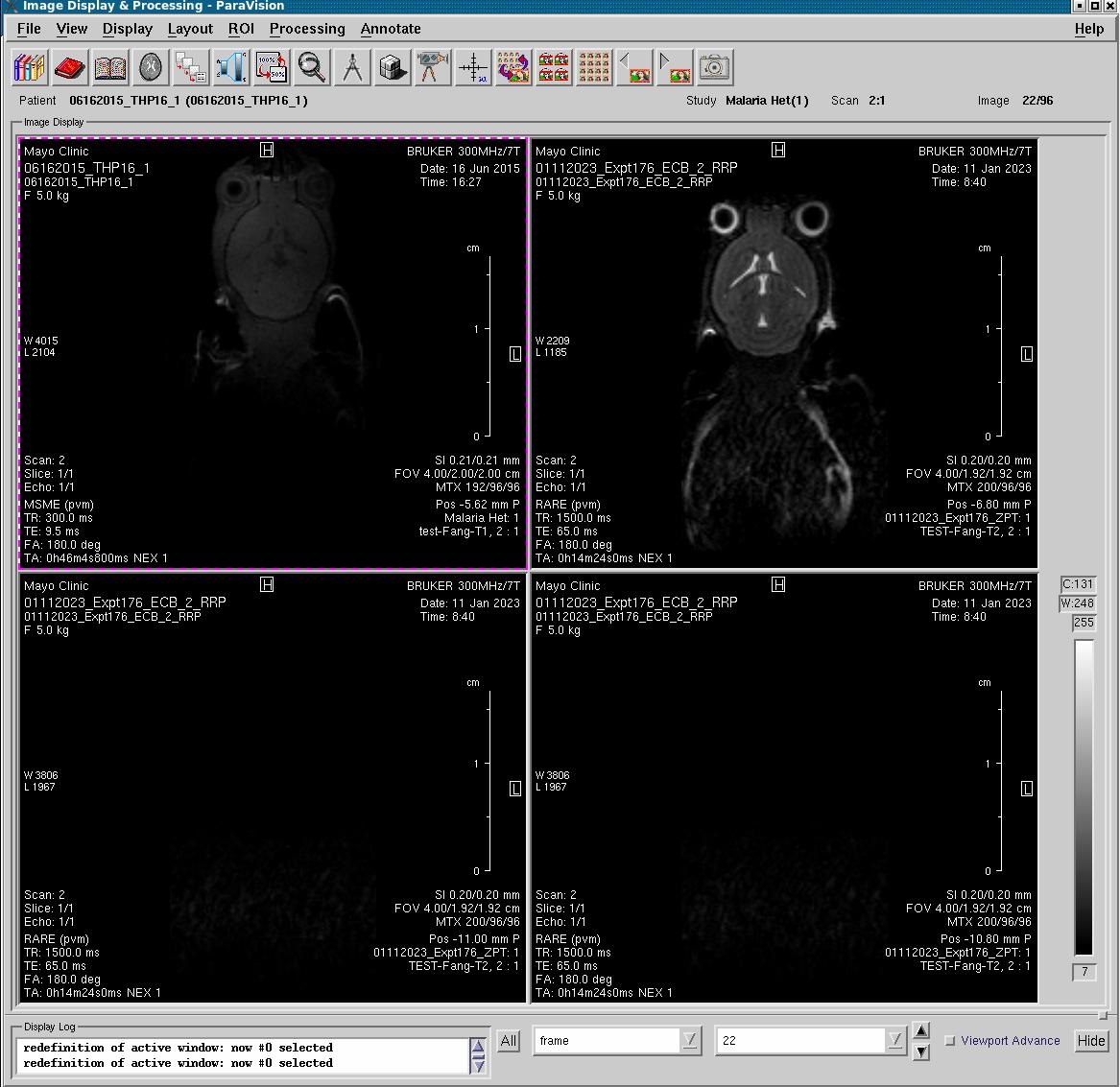Click the frame increment up arrow

921,1031
